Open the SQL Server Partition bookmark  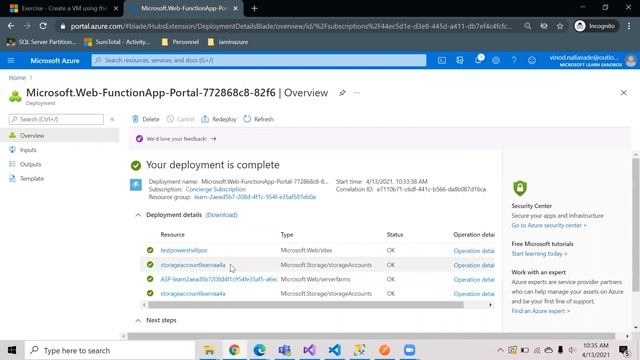(x=42, y=42)
